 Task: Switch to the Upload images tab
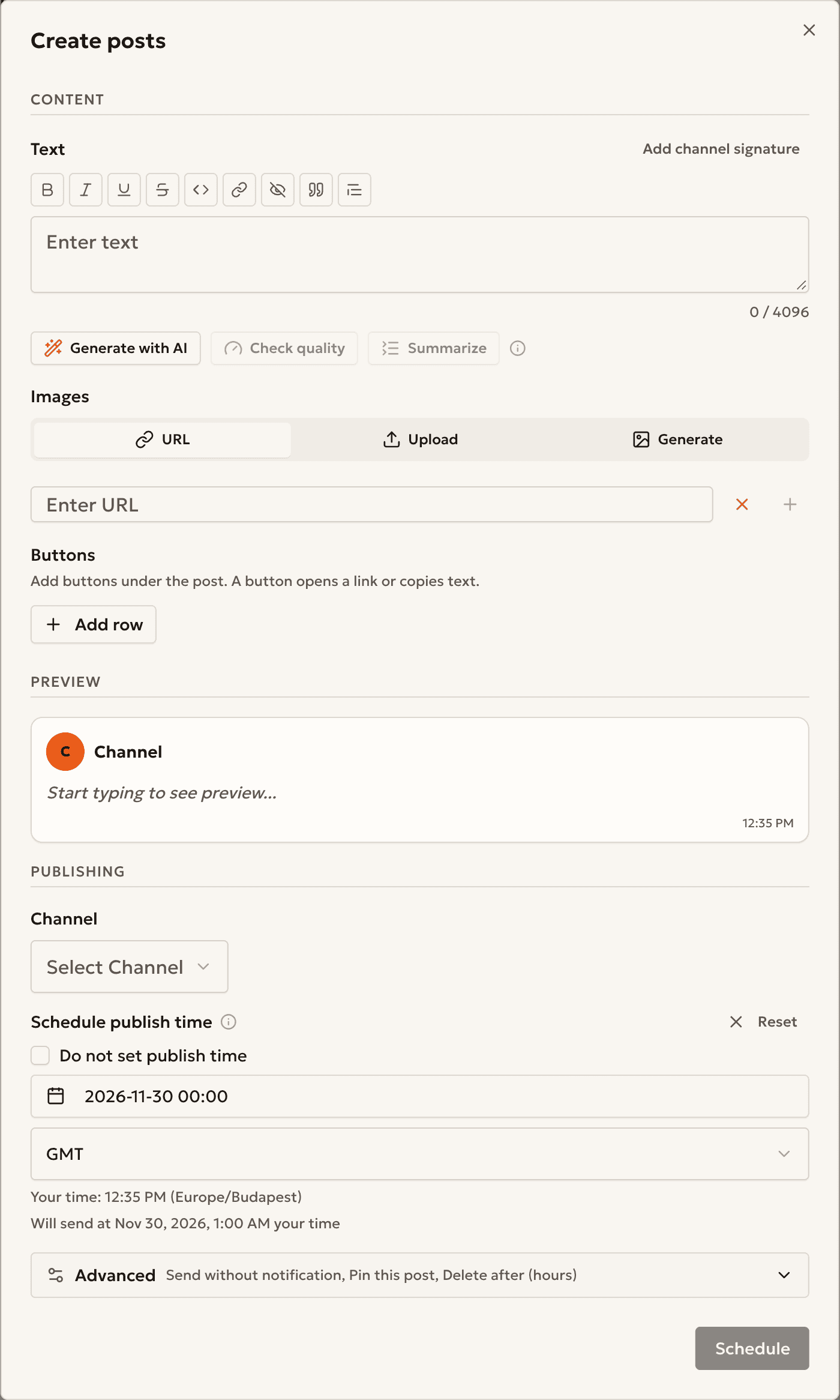[420, 439]
